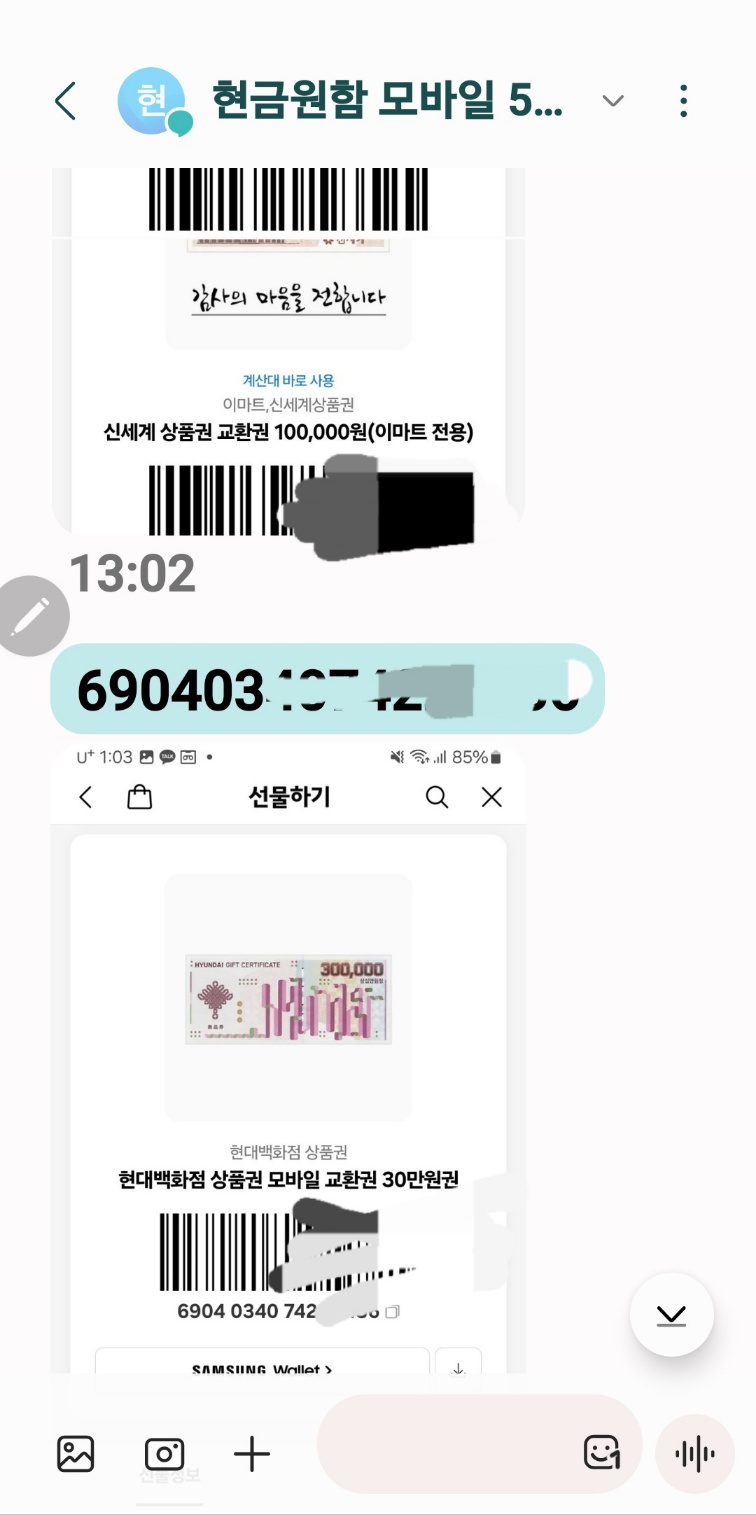Tap the search magnifier in 선물하기 header

coord(437,797)
